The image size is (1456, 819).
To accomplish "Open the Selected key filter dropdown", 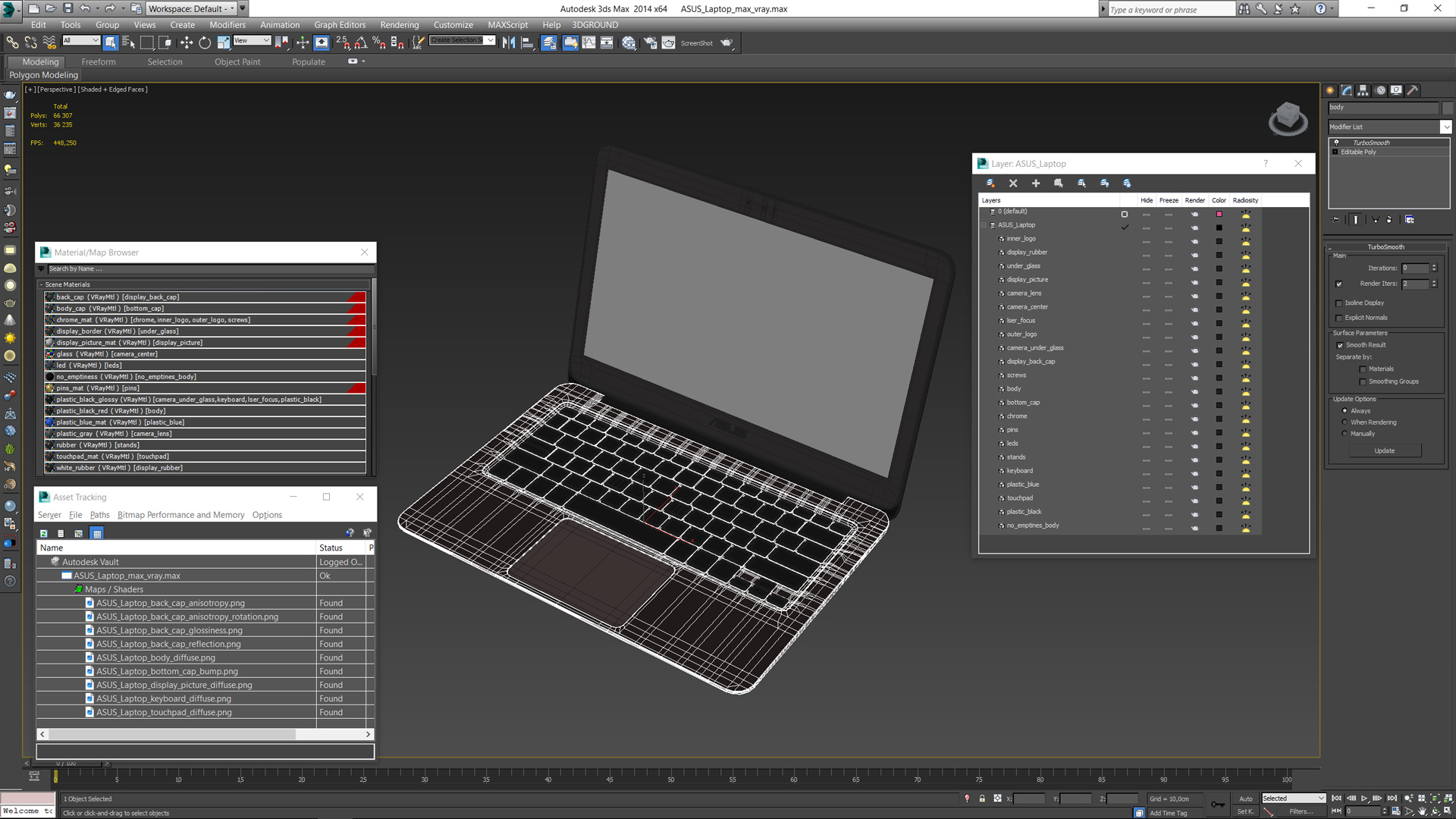I will coord(1293,799).
